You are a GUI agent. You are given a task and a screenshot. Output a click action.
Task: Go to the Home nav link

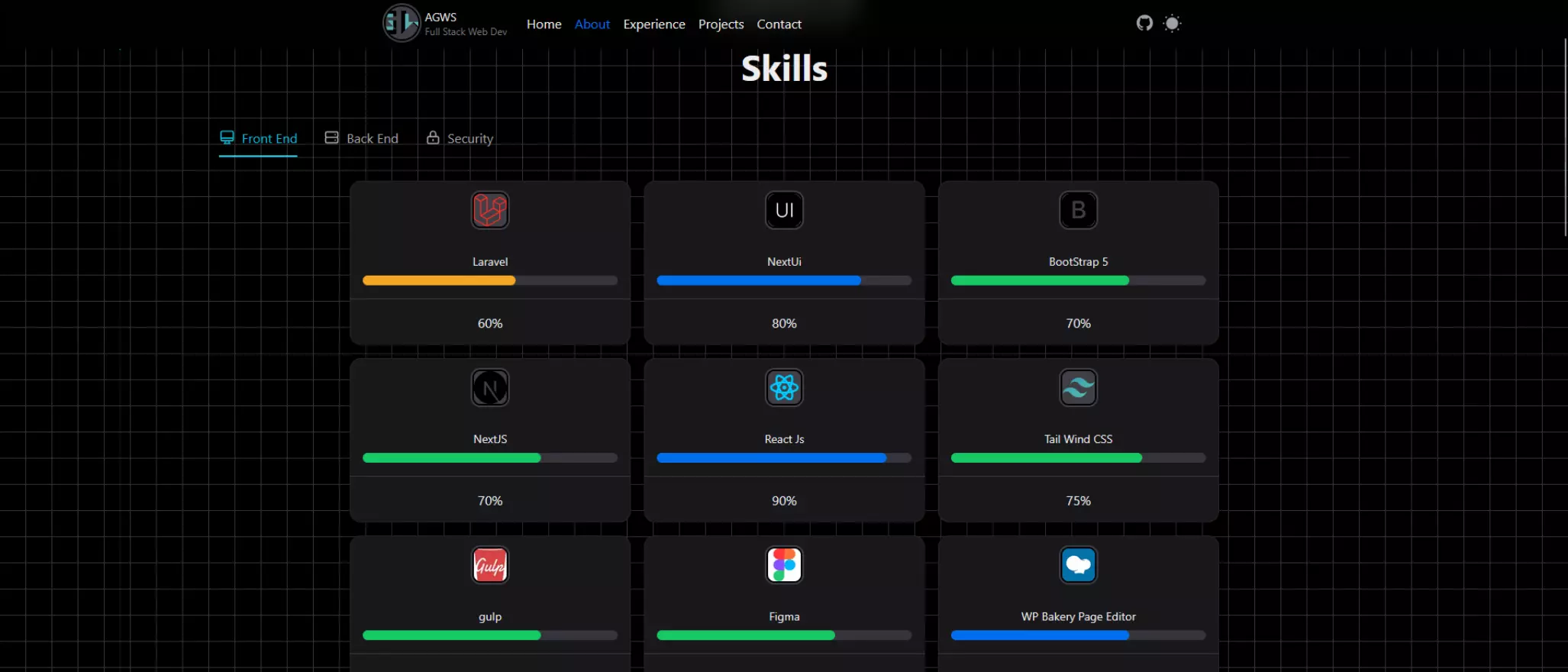pos(544,24)
